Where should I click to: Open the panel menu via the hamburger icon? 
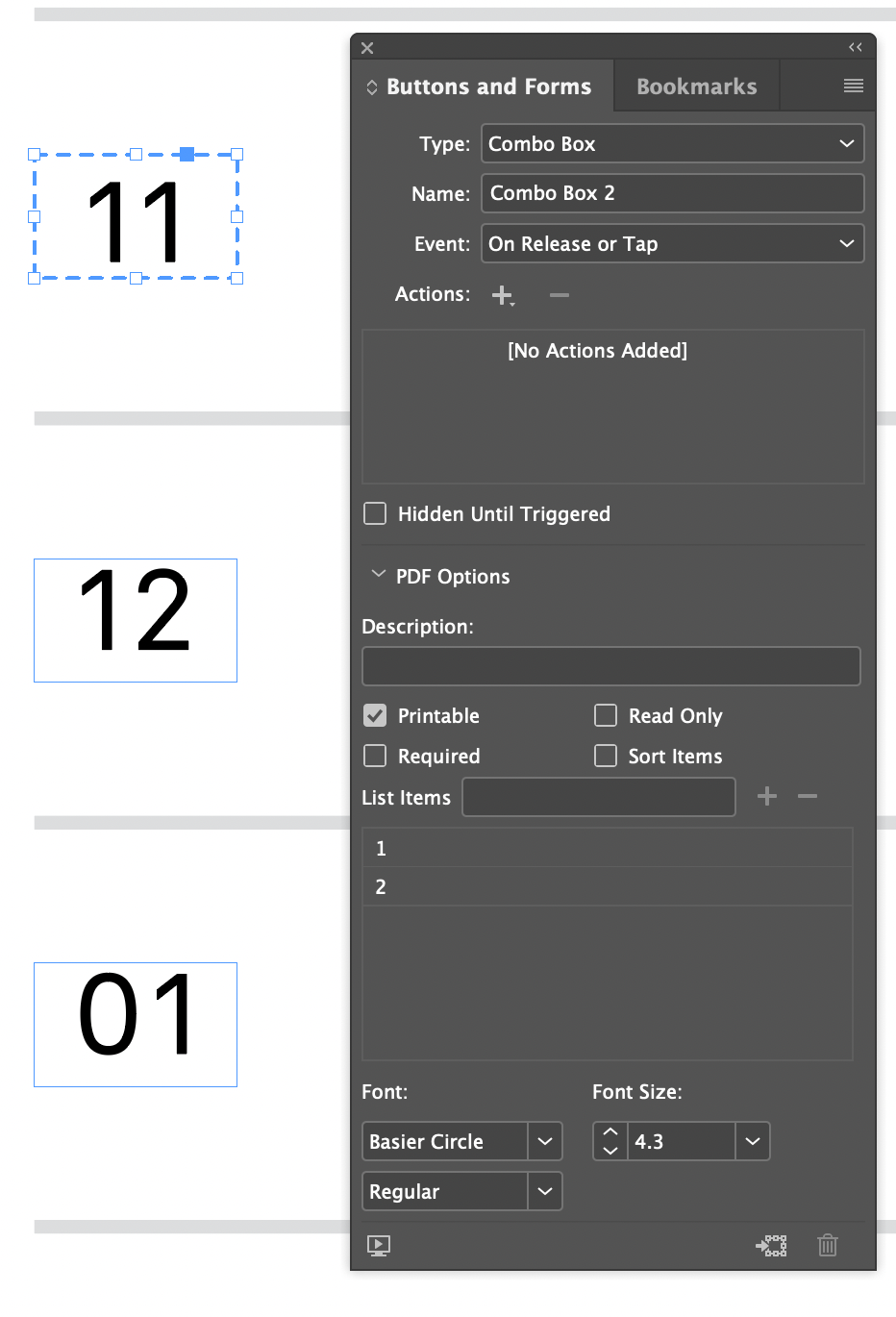(854, 86)
